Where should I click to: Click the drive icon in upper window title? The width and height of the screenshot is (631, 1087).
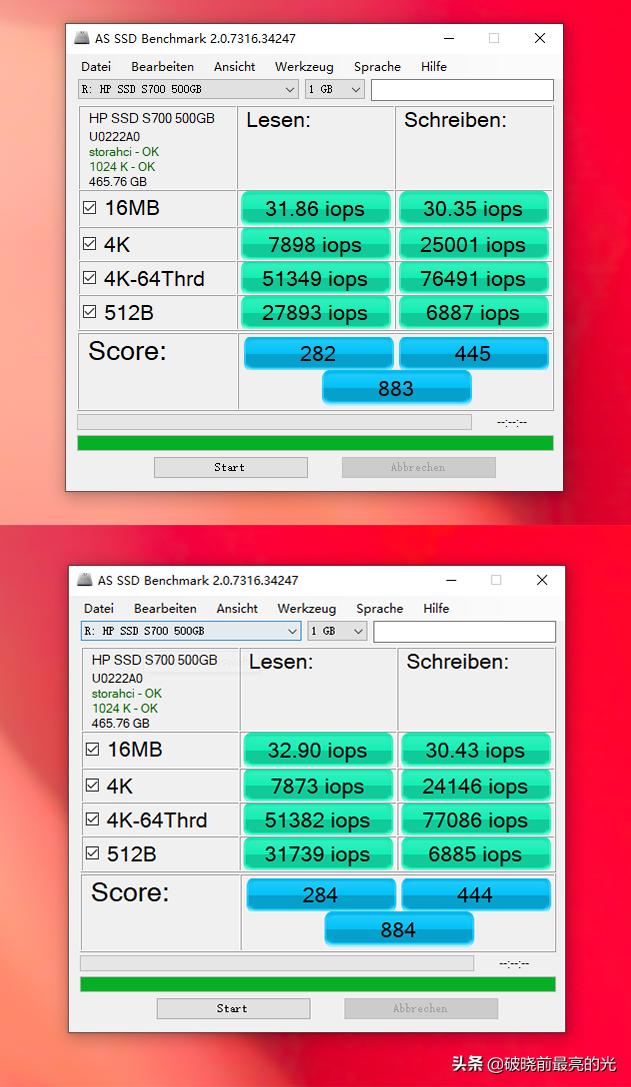pyautogui.click(x=82, y=38)
